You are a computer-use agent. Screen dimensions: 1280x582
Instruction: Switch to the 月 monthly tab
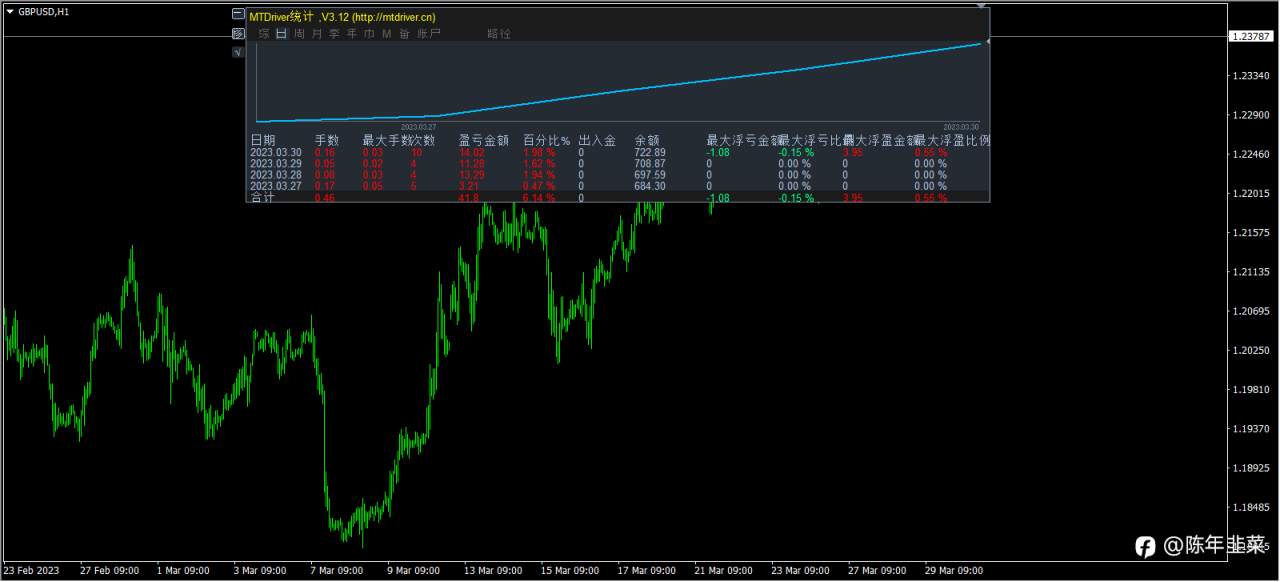[x=317, y=34]
